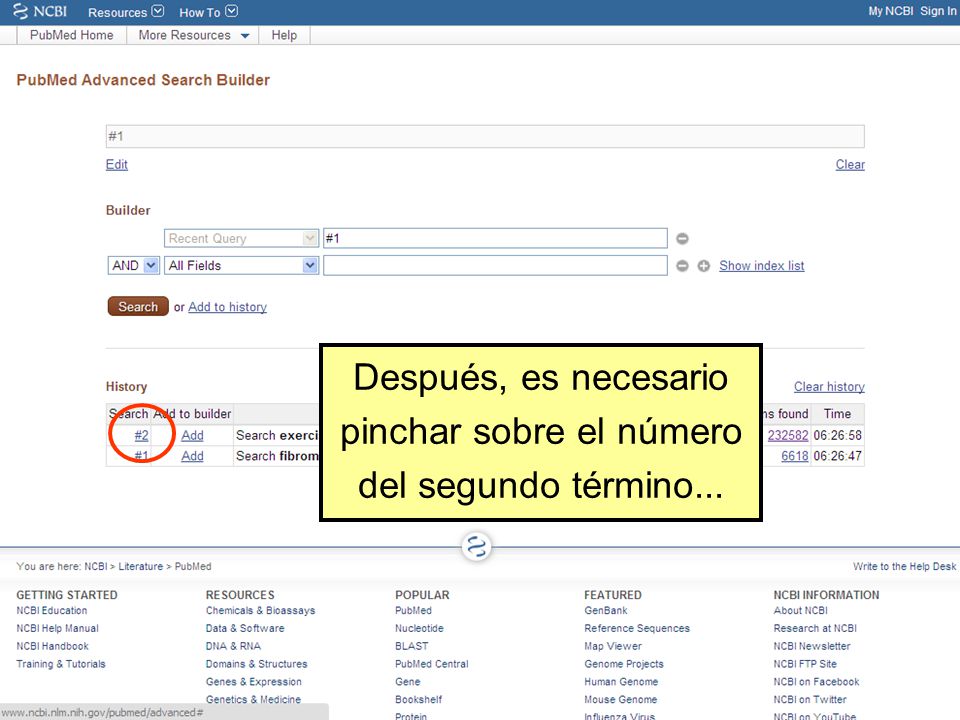This screenshot has height=720, width=960.
Task: Open Genome Projects link
Action: tap(624, 664)
